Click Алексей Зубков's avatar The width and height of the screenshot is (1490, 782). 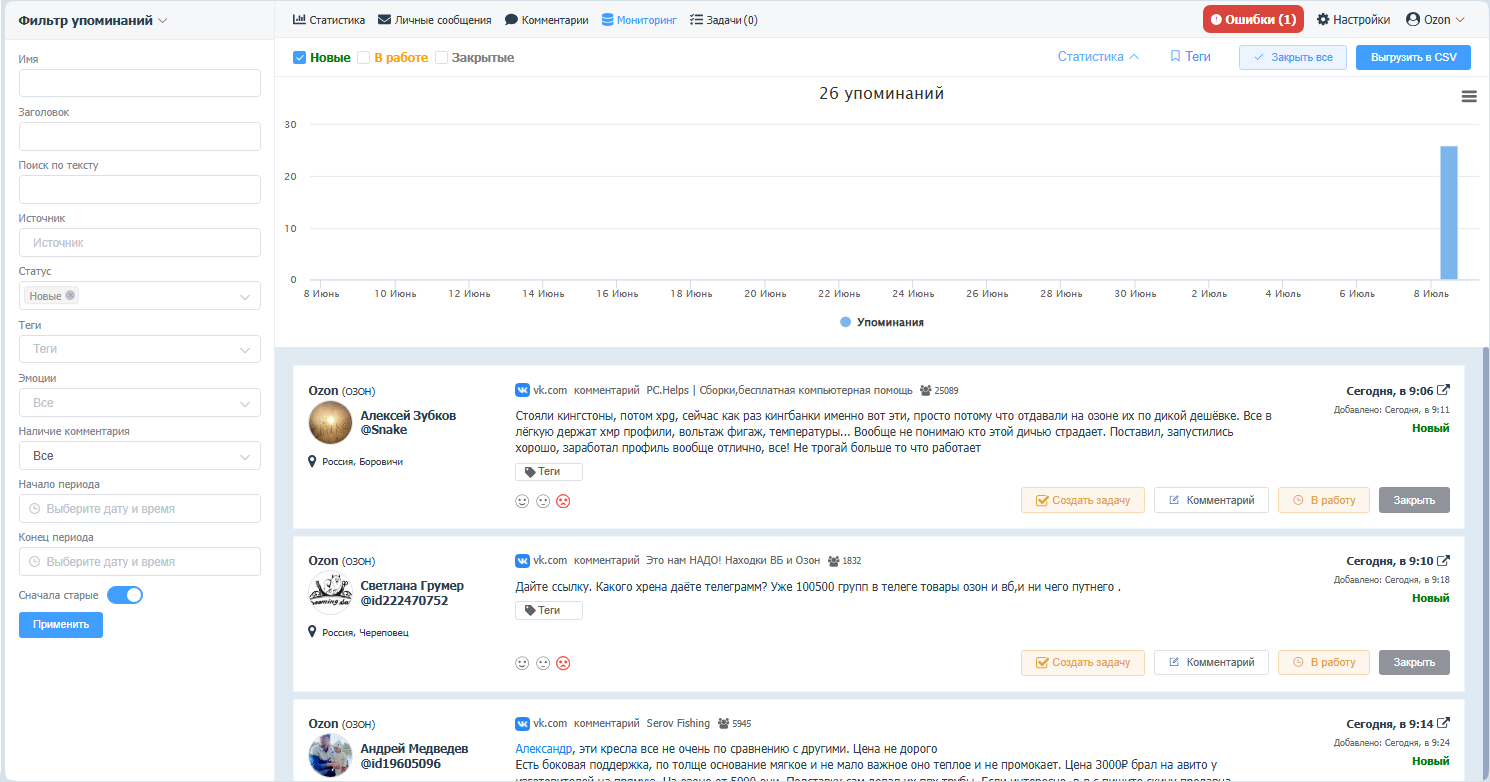(330, 422)
